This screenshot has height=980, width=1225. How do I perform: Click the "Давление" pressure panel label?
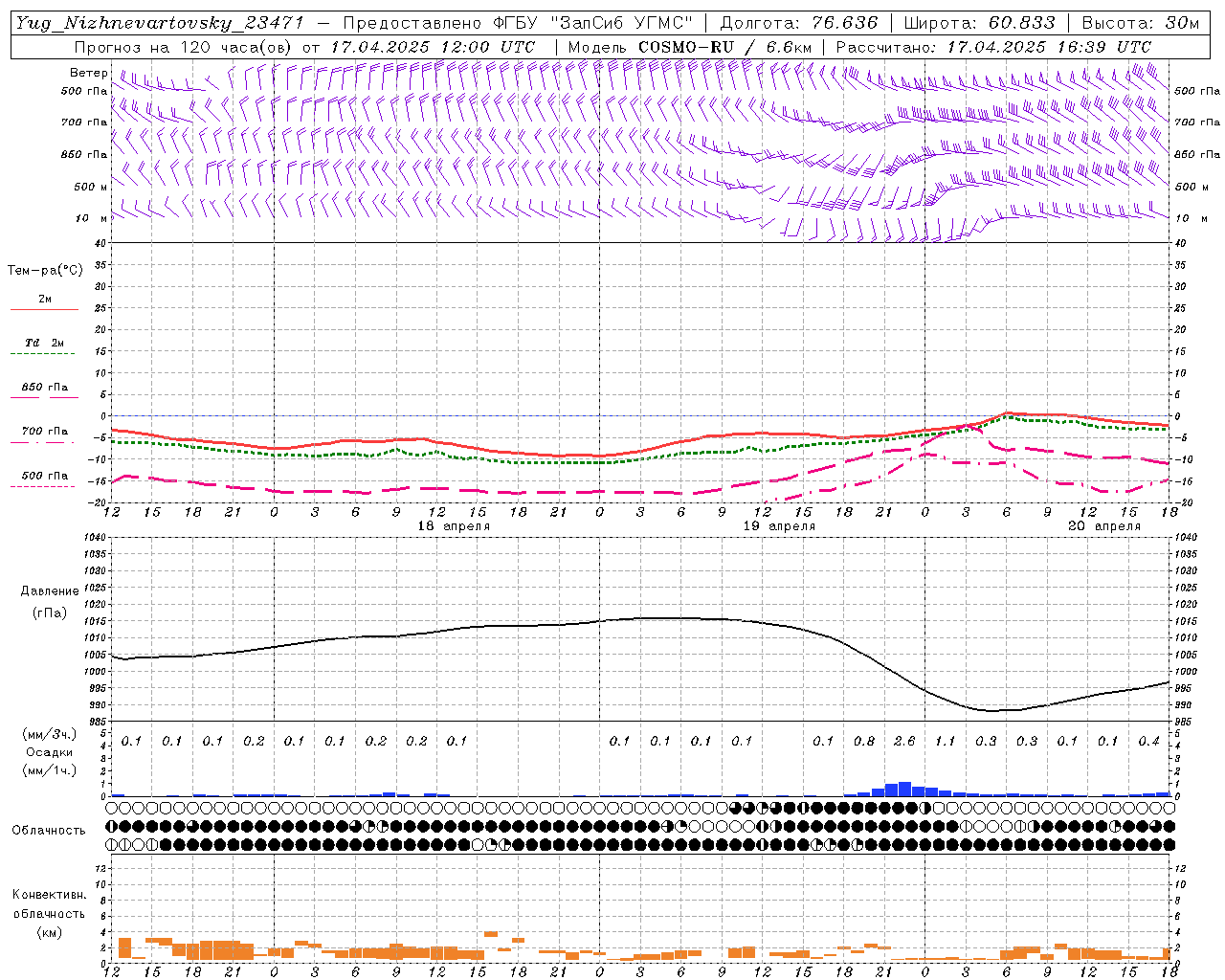50,591
